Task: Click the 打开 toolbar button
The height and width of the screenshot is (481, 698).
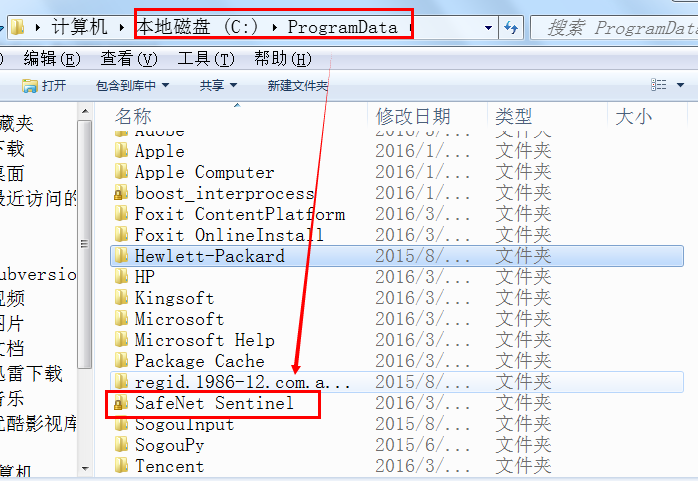Action: tap(44, 85)
